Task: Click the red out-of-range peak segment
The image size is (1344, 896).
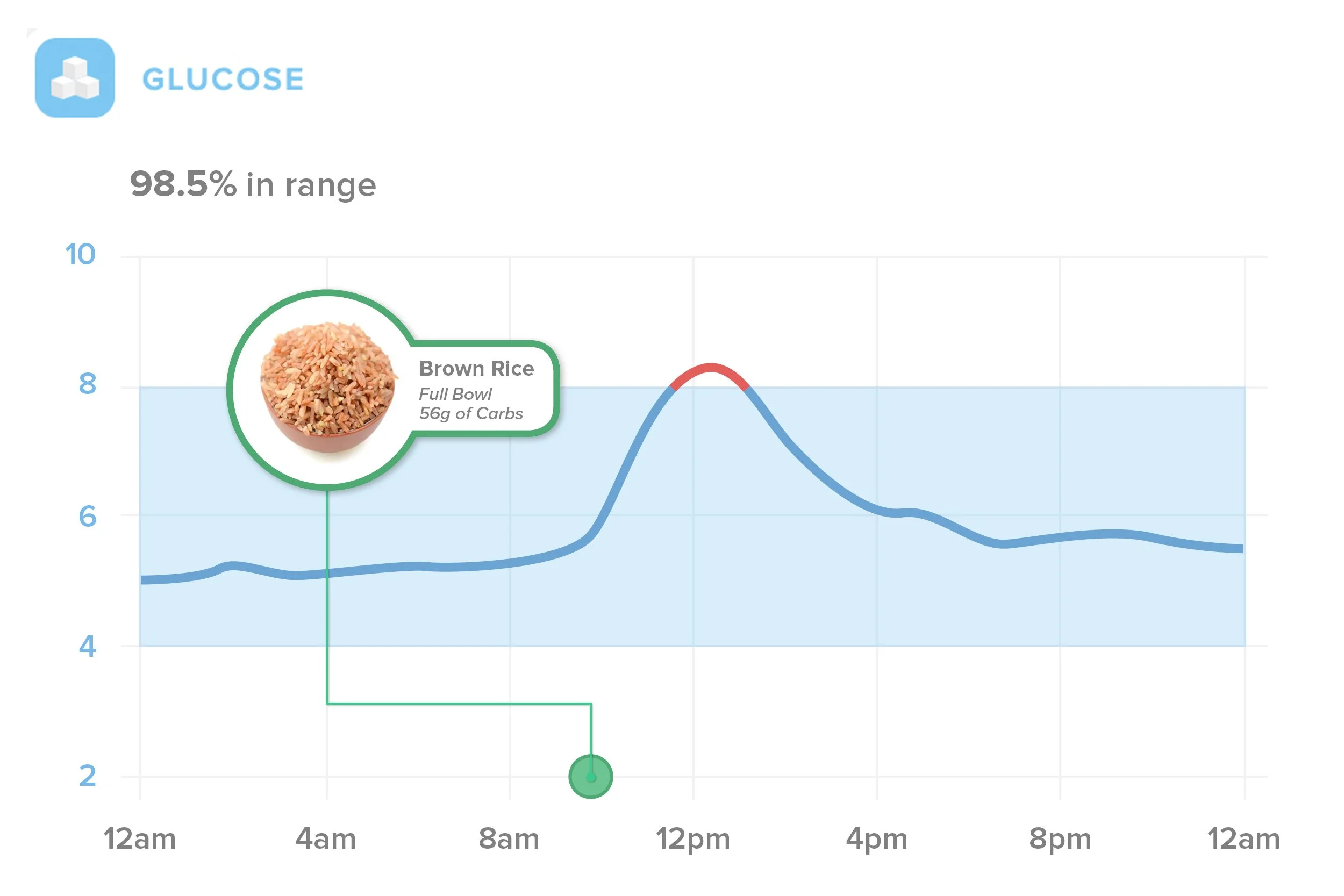Action: (x=710, y=375)
